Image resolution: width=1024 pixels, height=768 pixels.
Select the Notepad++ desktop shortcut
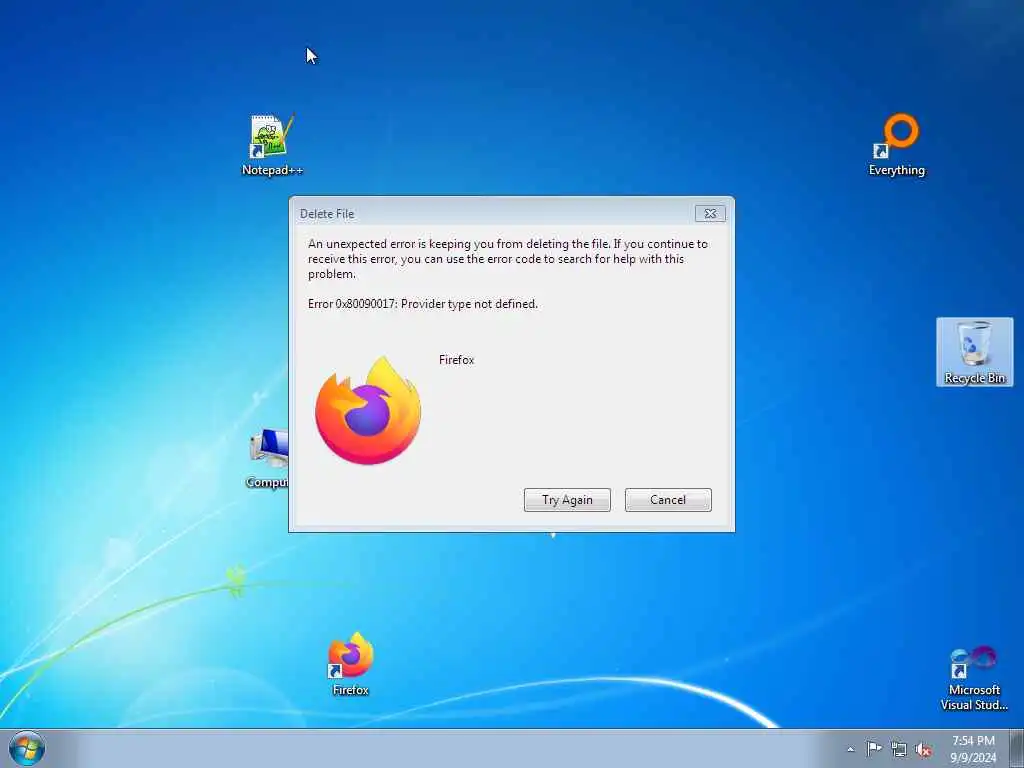pyautogui.click(x=272, y=145)
